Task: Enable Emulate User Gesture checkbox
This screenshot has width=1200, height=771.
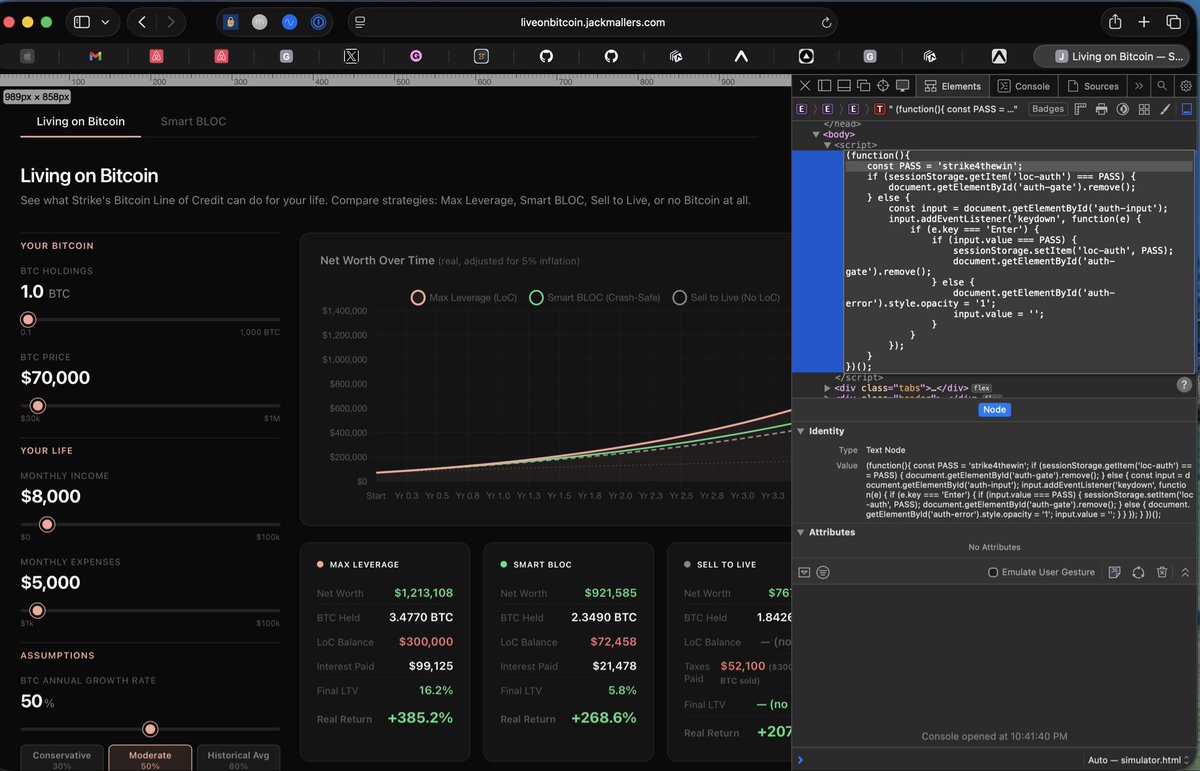Action: click(x=993, y=572)
